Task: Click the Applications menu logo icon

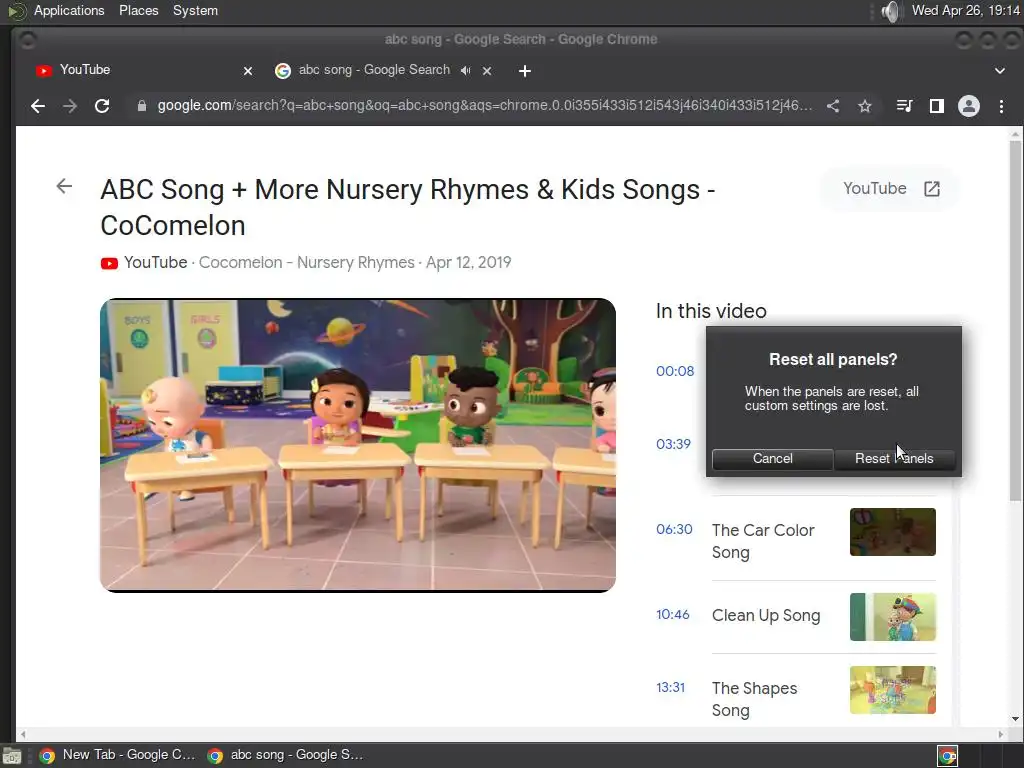Action: point(16,10)
